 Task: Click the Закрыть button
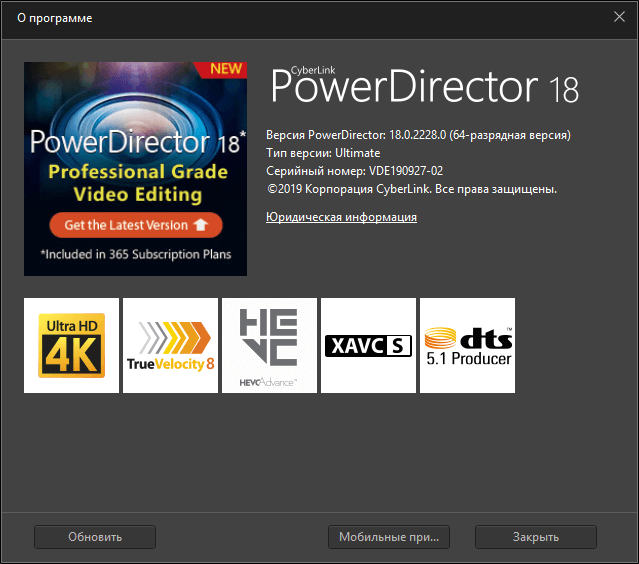tap(535, 537)
